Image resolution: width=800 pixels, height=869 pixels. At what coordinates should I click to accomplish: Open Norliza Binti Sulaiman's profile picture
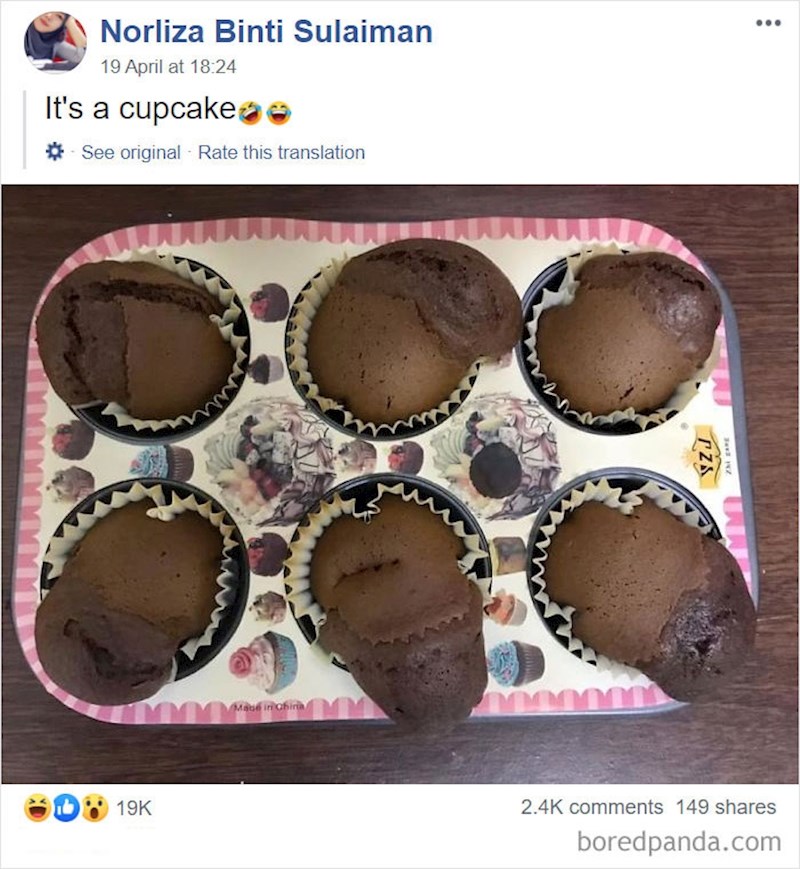point(55,43)
